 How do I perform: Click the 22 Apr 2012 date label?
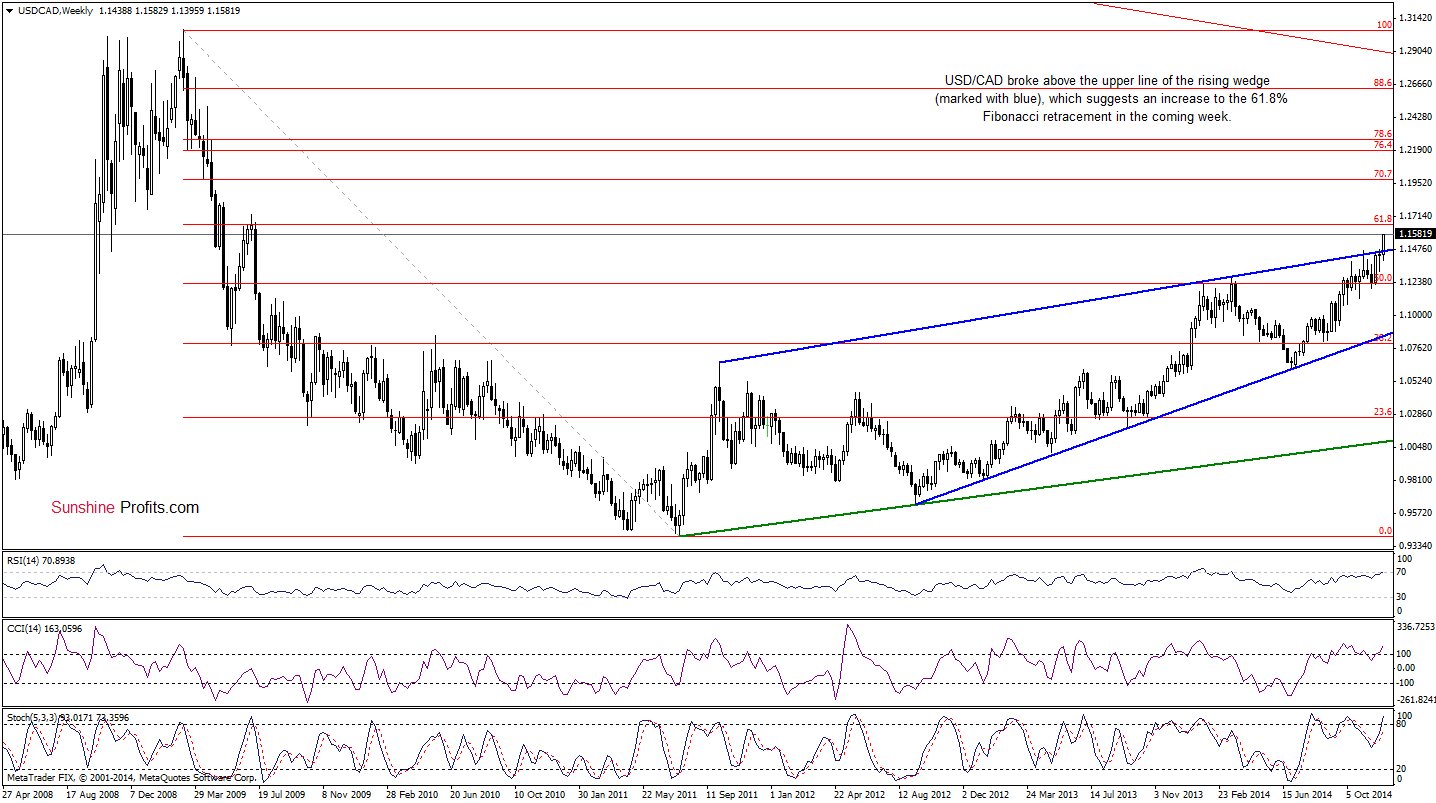[862, 794]
